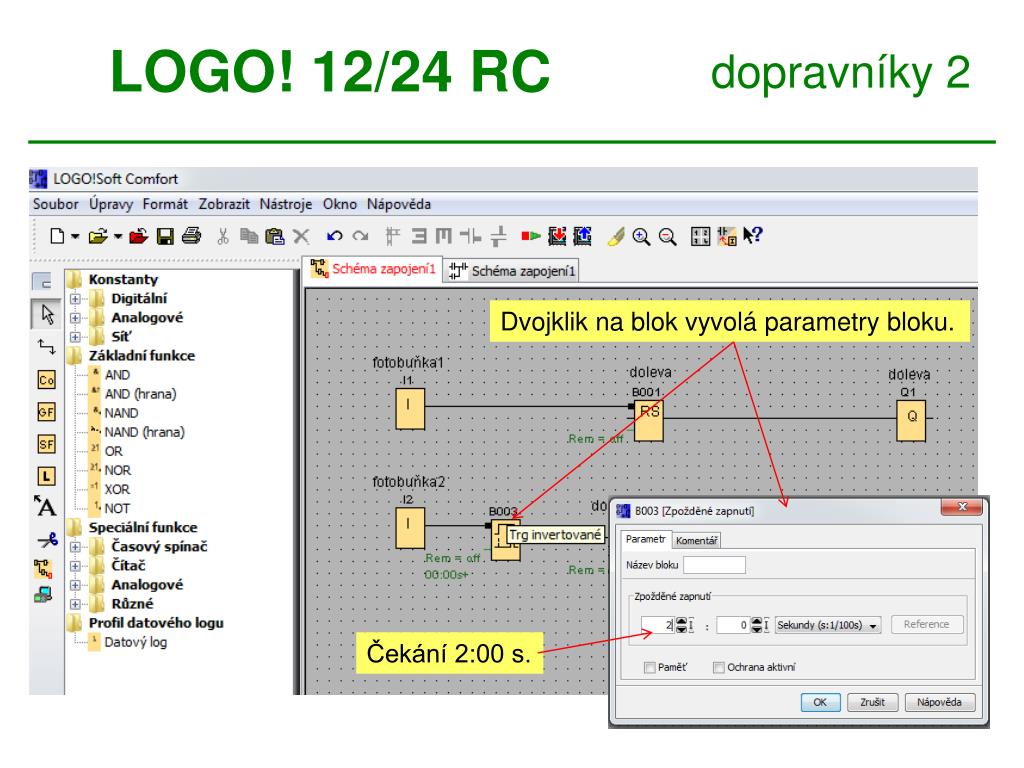Screen dimensions: 1024x768
Task: Select the Q1 output block on canvas
Action: [912, 421]
